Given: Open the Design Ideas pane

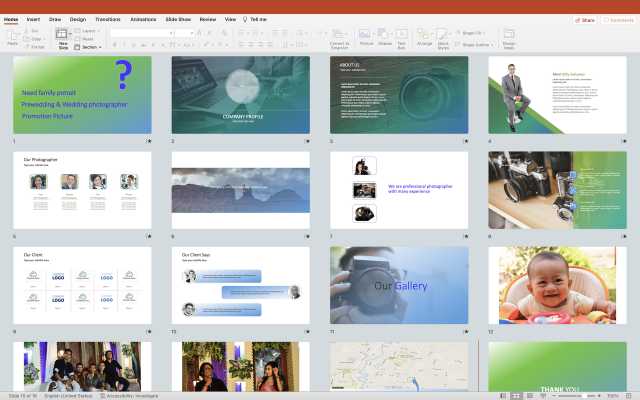Looking at the screenshot, I should pyautogui.click(x=509, y=37).
